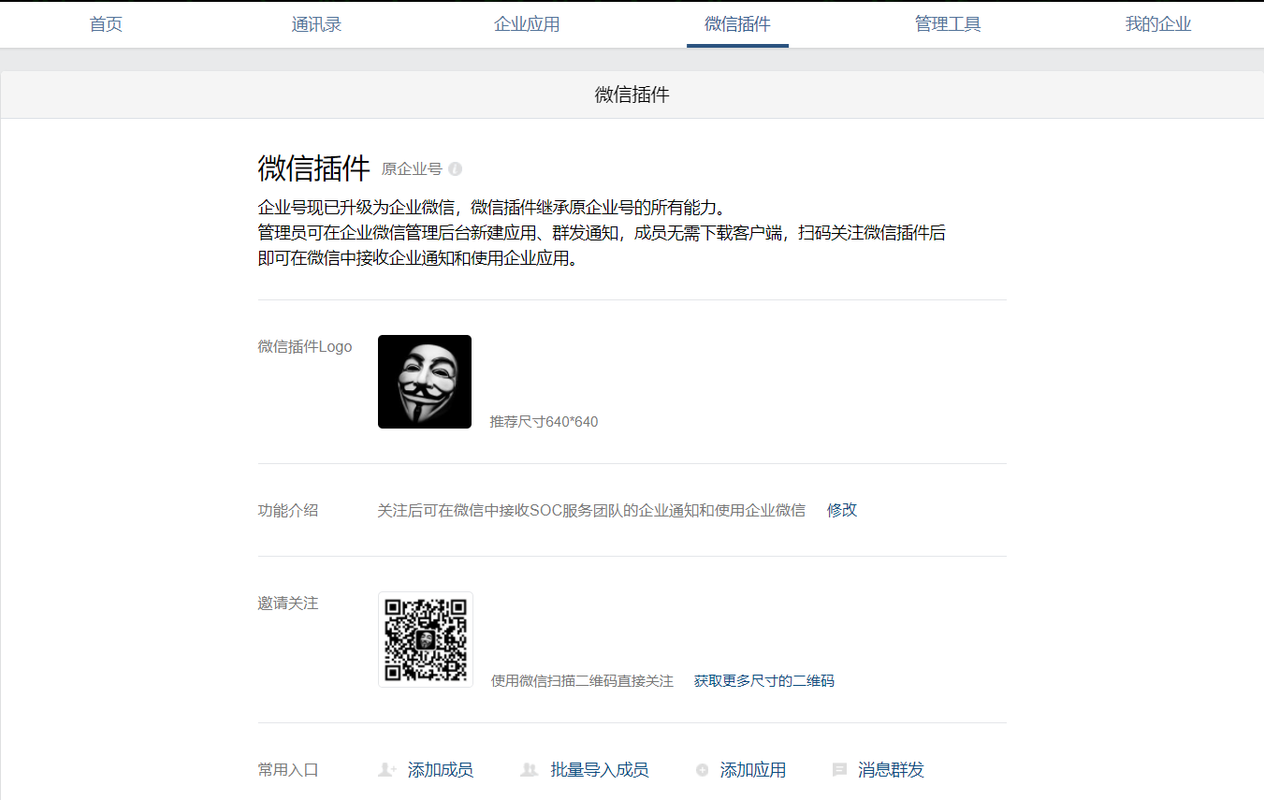1264x800 pixels.
Task: Click the 批量导入成员 group icon
Action: 529,770
